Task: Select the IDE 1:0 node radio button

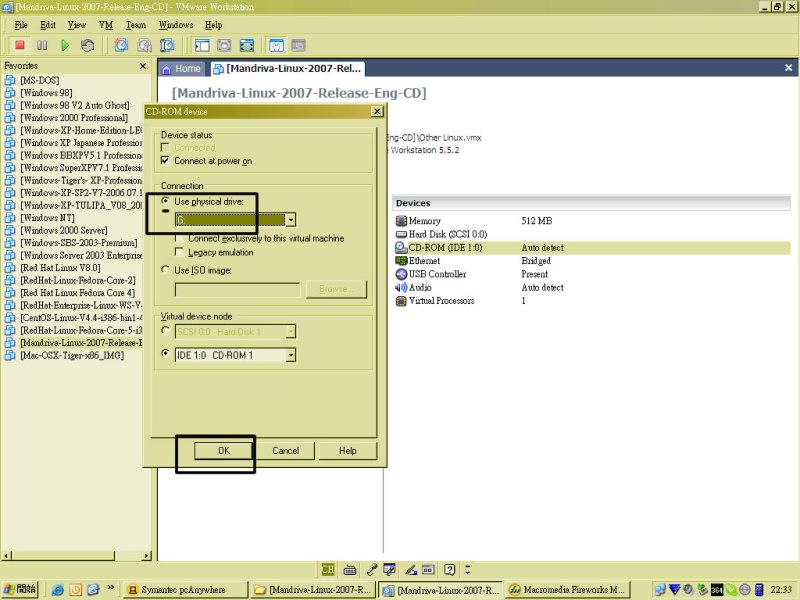Action: point(165,353)
